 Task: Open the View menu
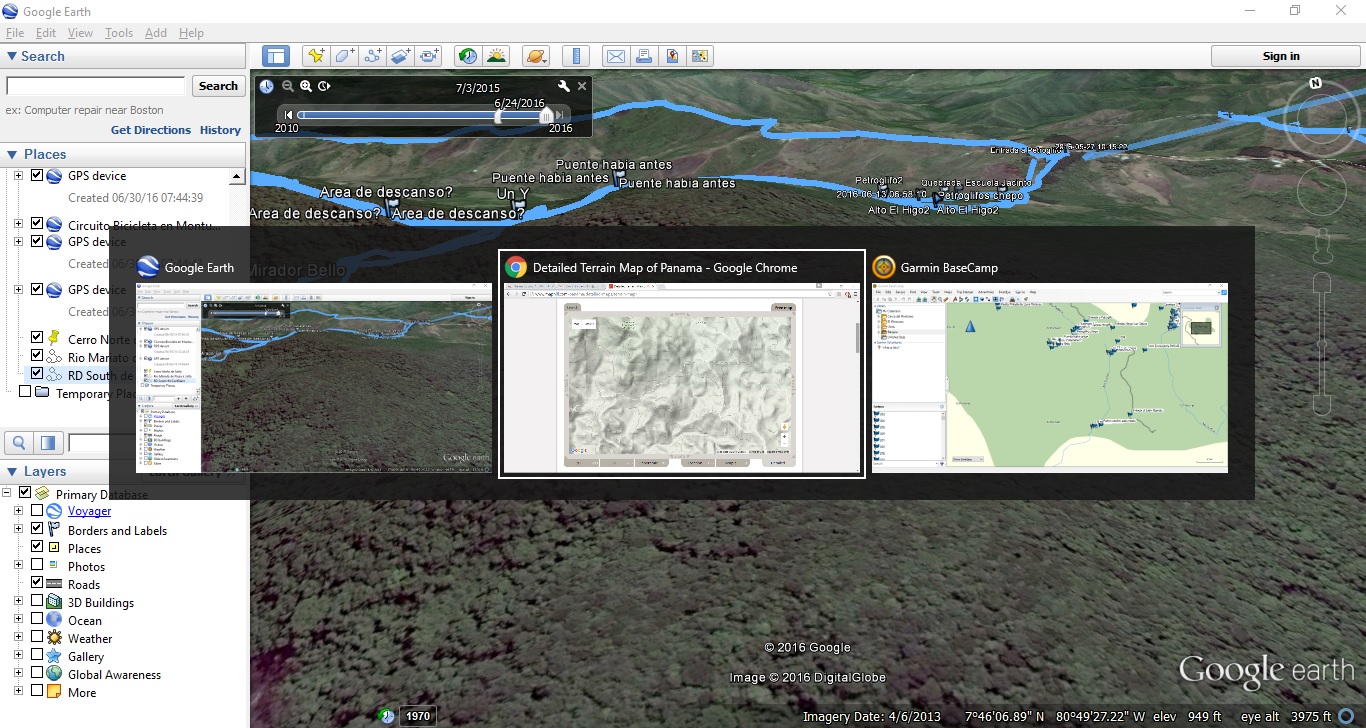click(x=80, y=33)
